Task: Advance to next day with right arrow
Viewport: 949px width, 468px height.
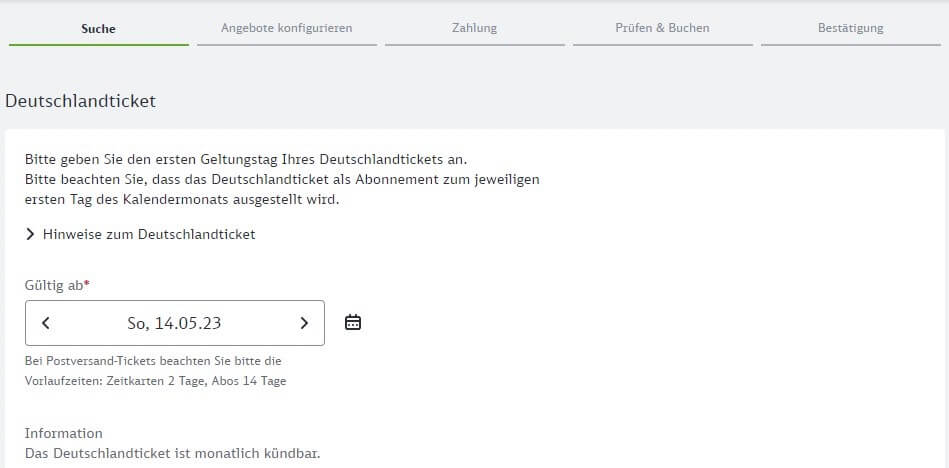Action: (304, 323)
